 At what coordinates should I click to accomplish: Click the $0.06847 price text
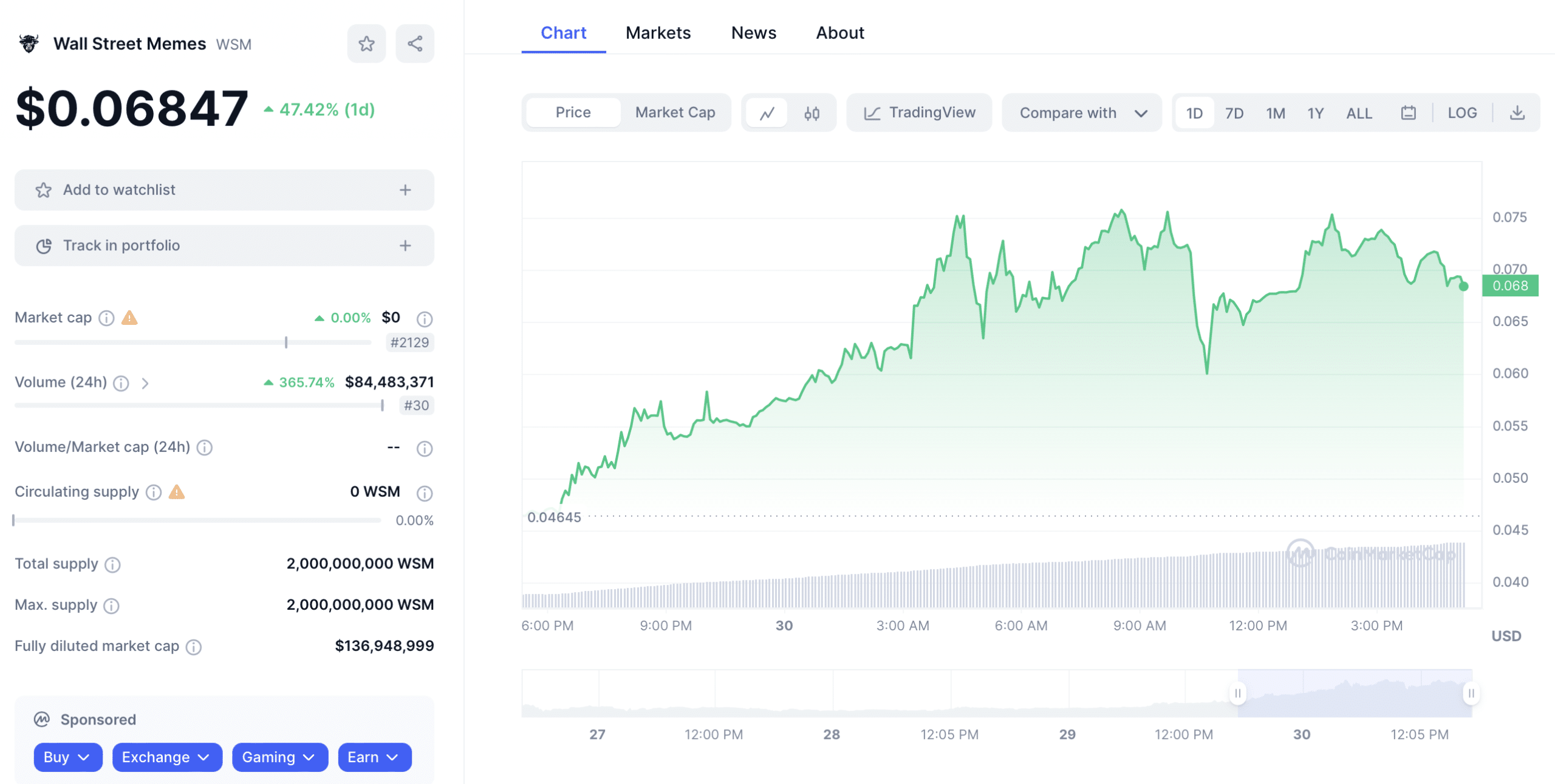(x=132, y=109)
